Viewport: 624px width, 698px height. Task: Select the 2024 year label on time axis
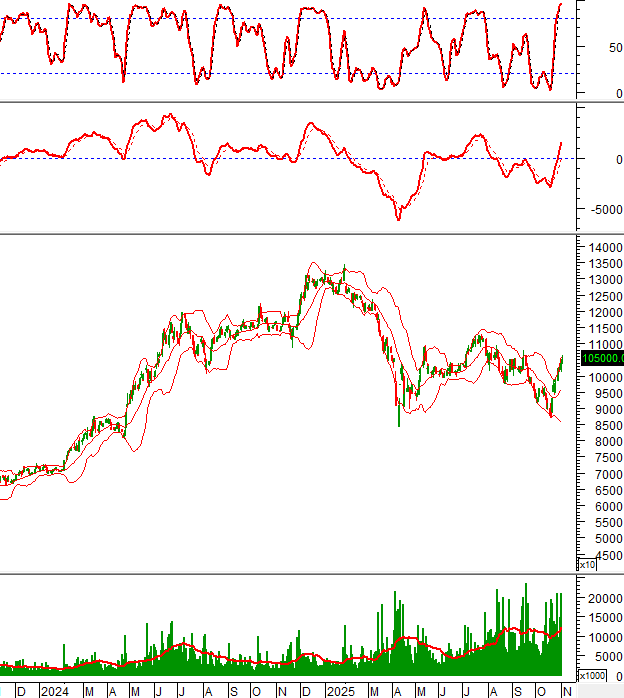(x=55, y=691)
